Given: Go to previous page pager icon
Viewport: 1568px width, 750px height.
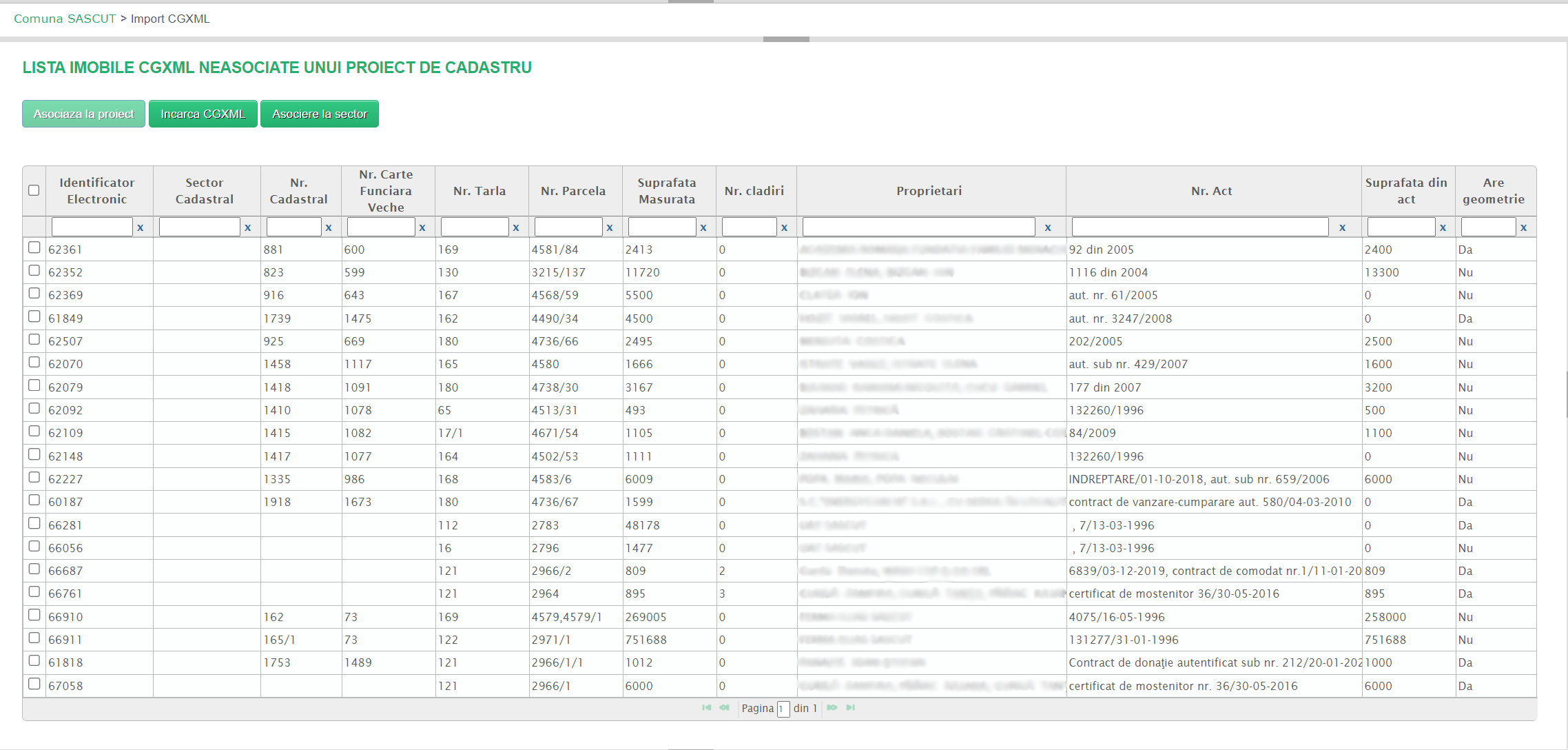Looking at the screenshot, I should [x=724, y=708].
